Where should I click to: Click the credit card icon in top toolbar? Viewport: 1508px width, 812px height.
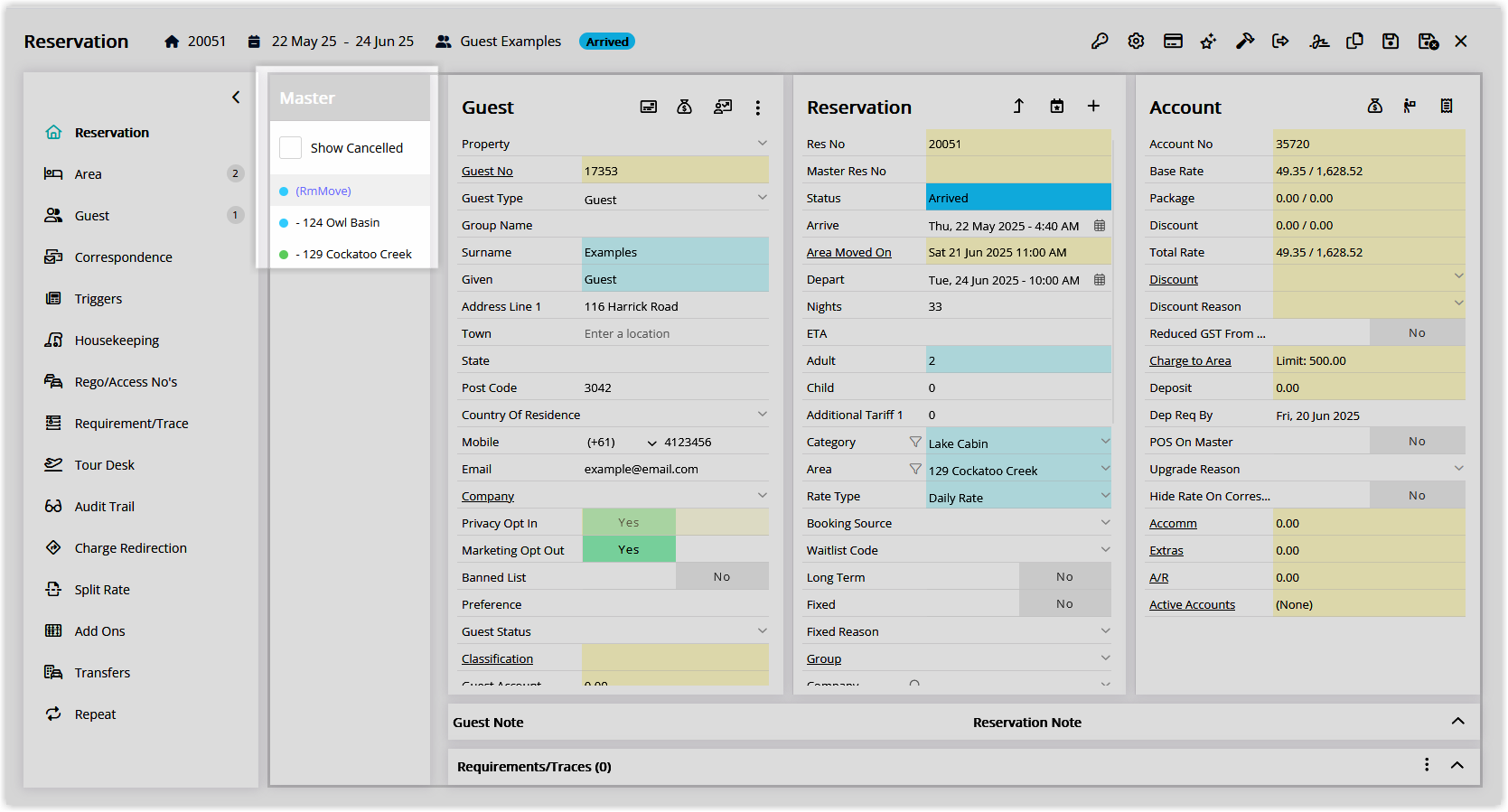point(1173,42)
